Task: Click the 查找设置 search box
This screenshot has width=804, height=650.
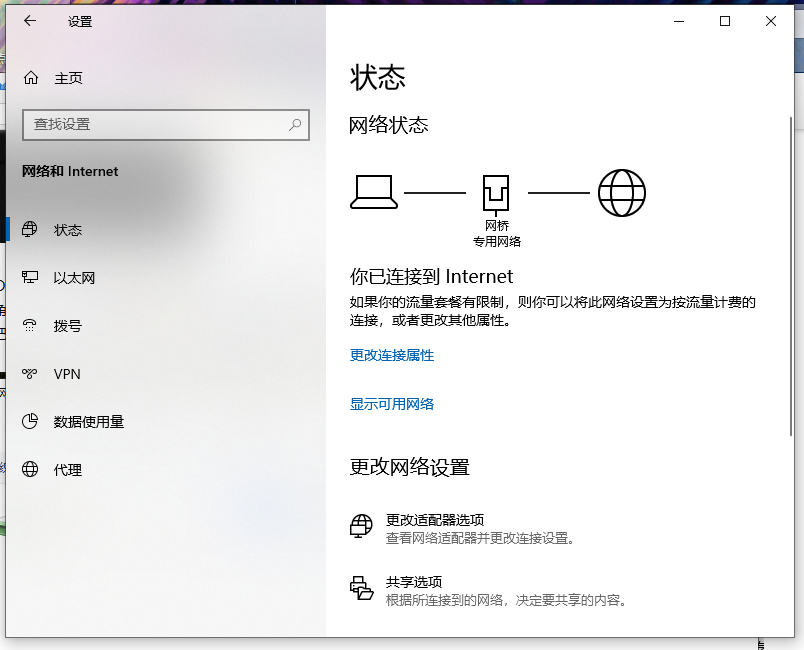Action: [x=166, y=125]
